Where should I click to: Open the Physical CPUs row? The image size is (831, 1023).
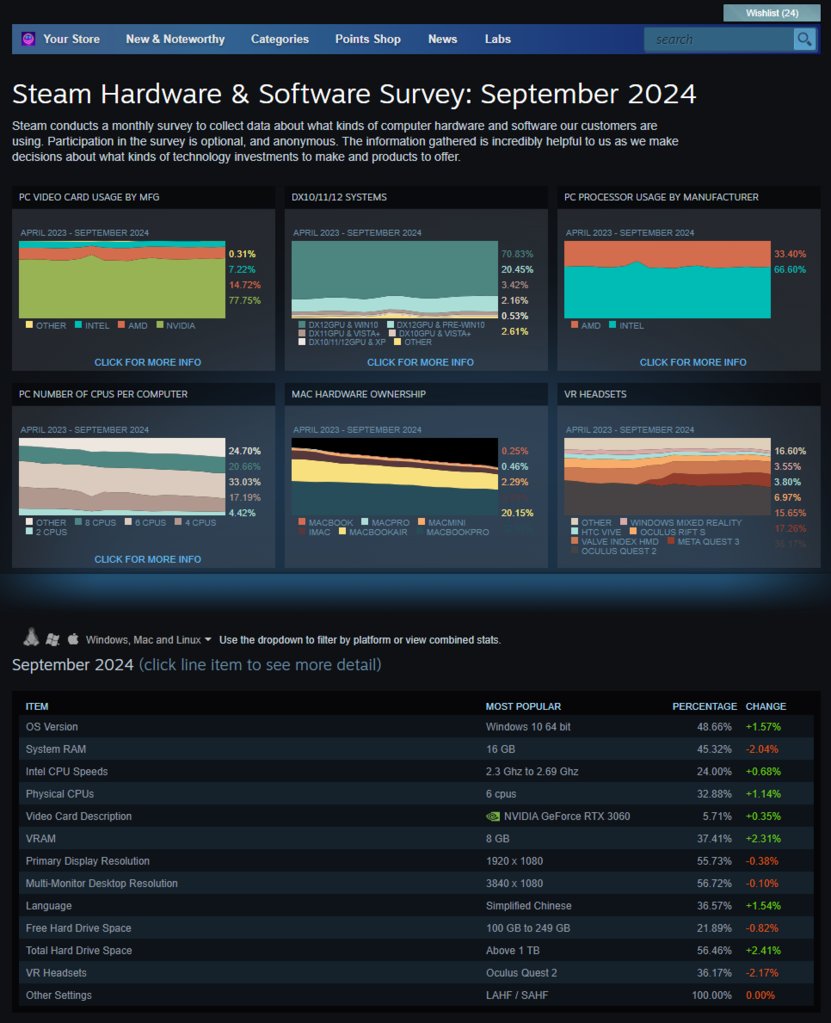tap(416, 794)
